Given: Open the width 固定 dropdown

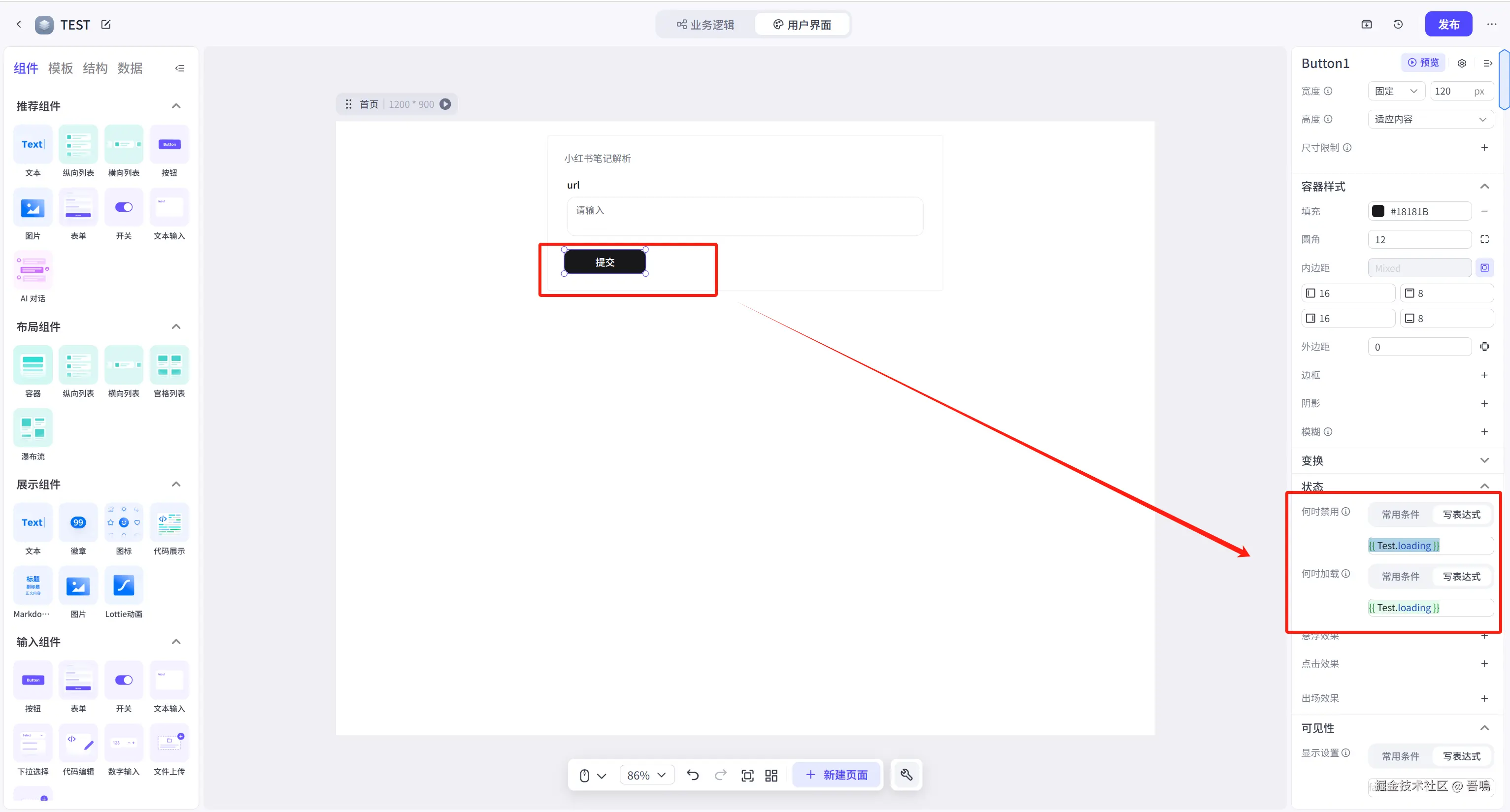Looking at the screenshot, I should (x=1397, y=91).
